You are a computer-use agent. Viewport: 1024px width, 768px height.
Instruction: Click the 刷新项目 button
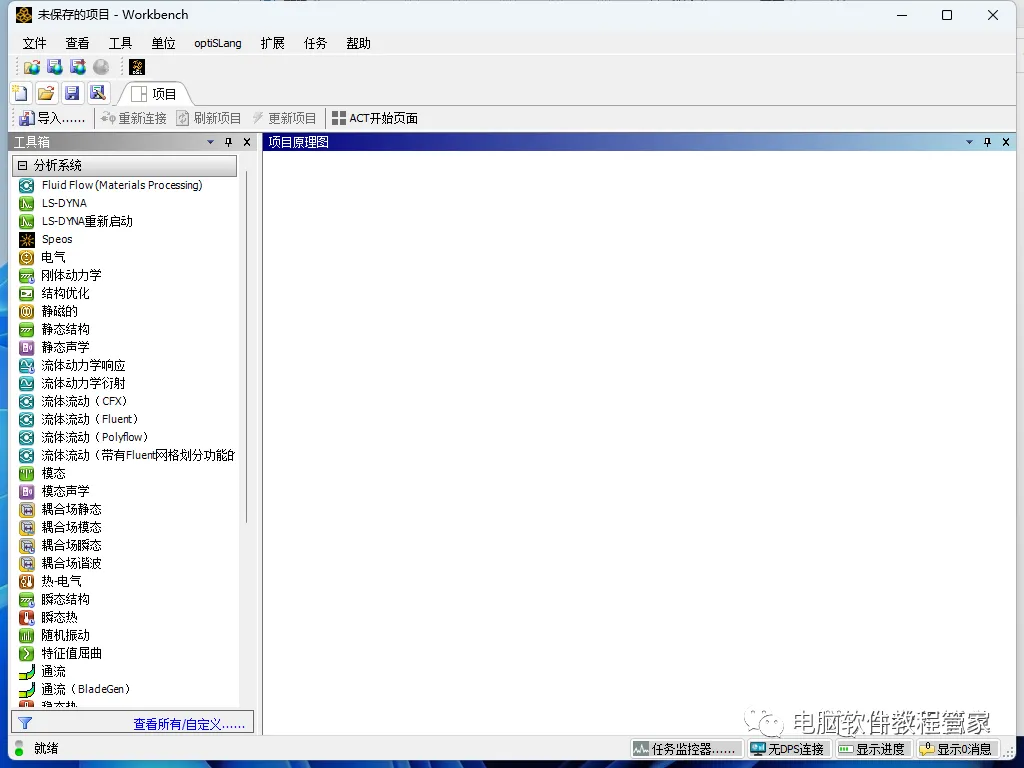[x=209, y=118]
